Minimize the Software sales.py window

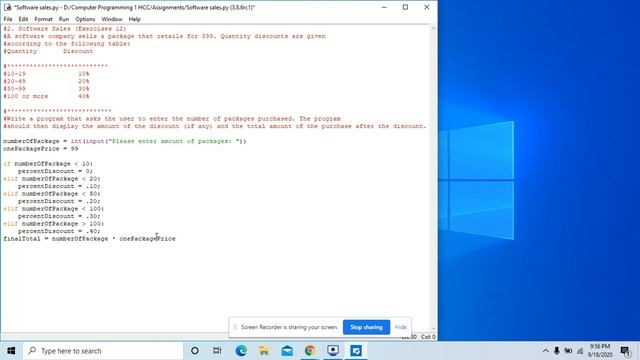(384, 7)
